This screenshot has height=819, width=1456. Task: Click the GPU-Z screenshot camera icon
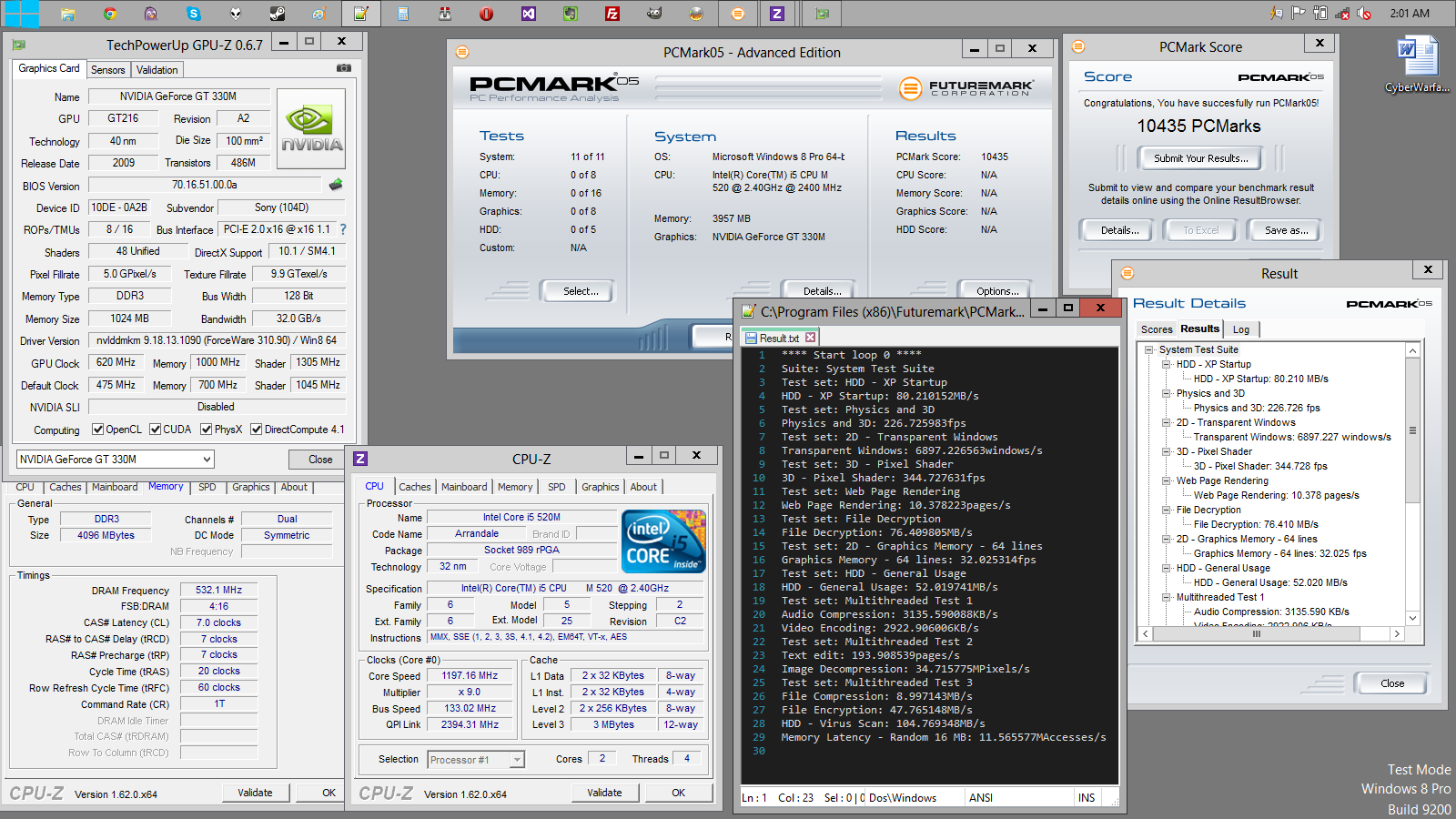tap(344, 68)
